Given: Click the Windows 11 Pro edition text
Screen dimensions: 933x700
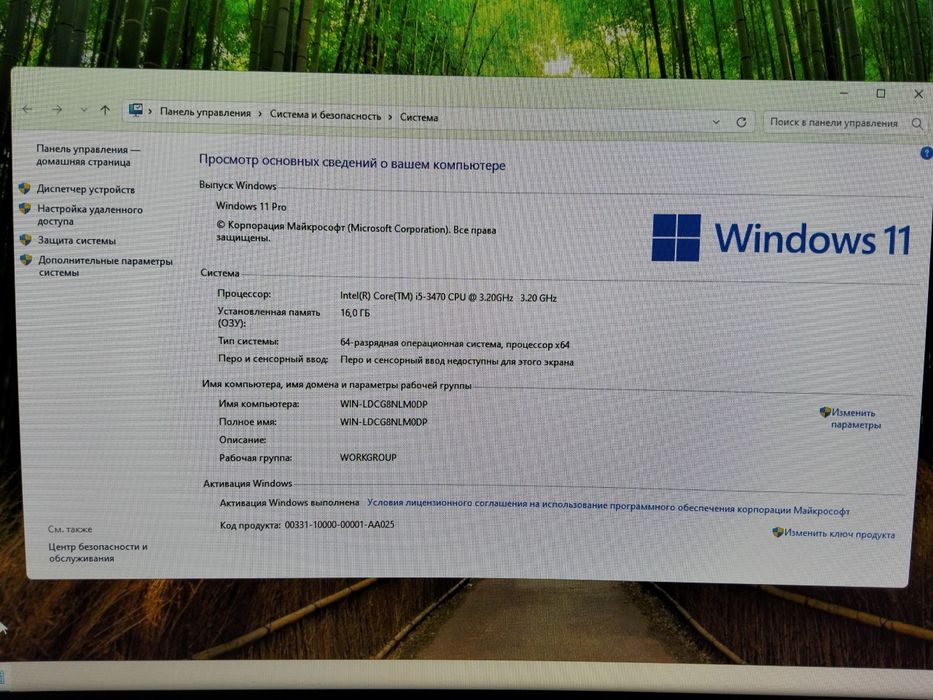Looking at the screenshot, I should (x=251, y=206).
